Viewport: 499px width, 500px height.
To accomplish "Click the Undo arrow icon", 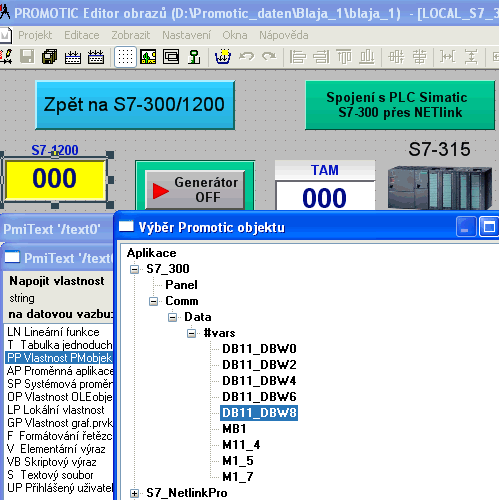I will point(246,57).
